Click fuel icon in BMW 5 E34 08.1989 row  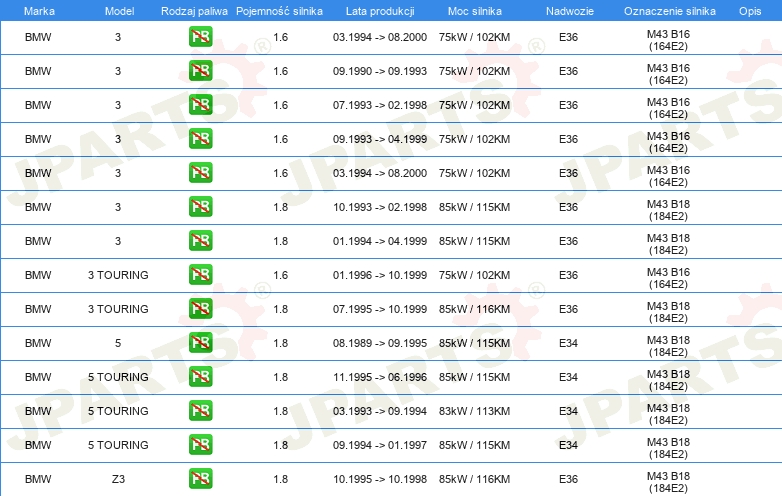(200, 343)
